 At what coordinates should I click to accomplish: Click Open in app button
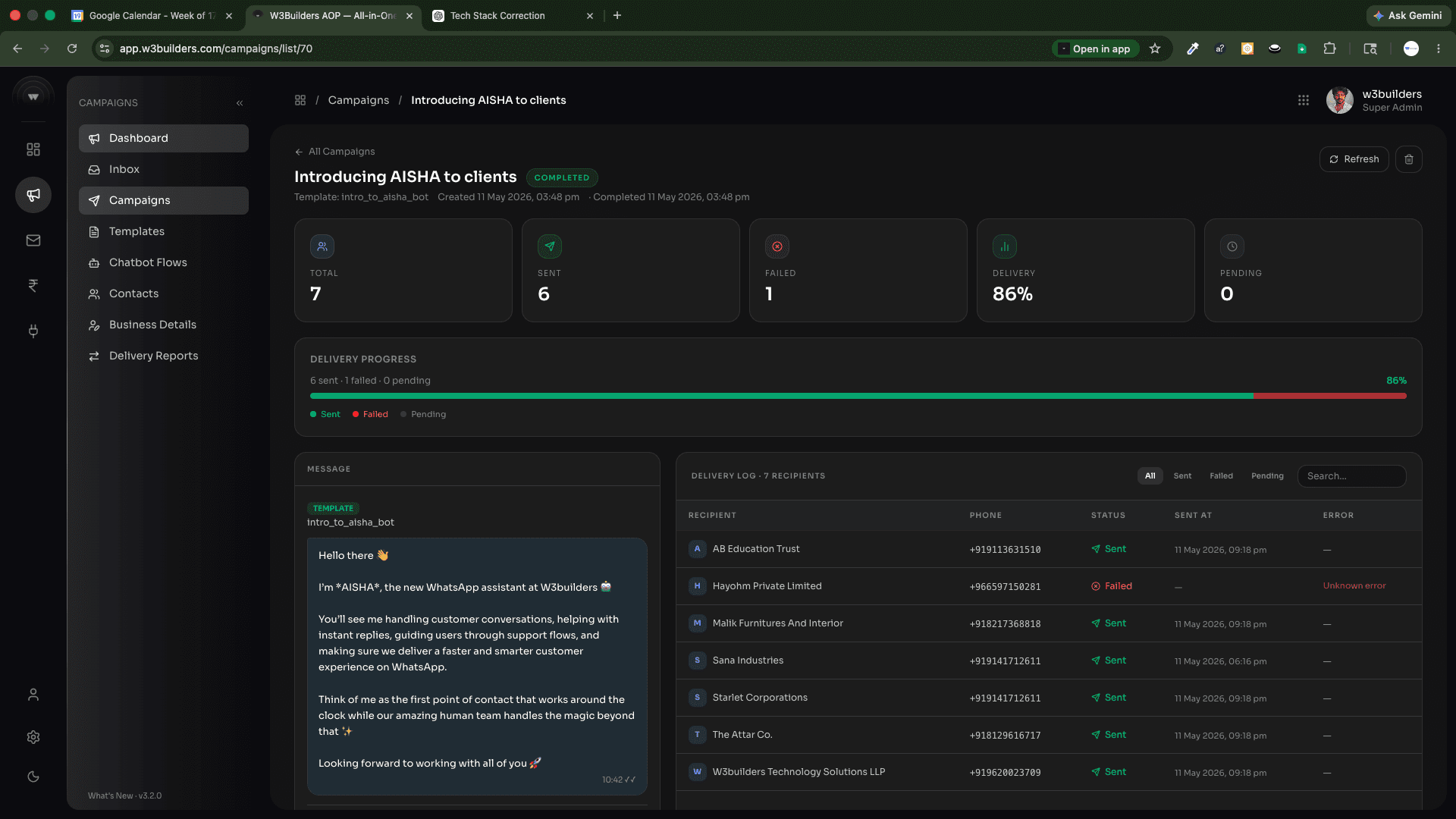pos(1095,49)
